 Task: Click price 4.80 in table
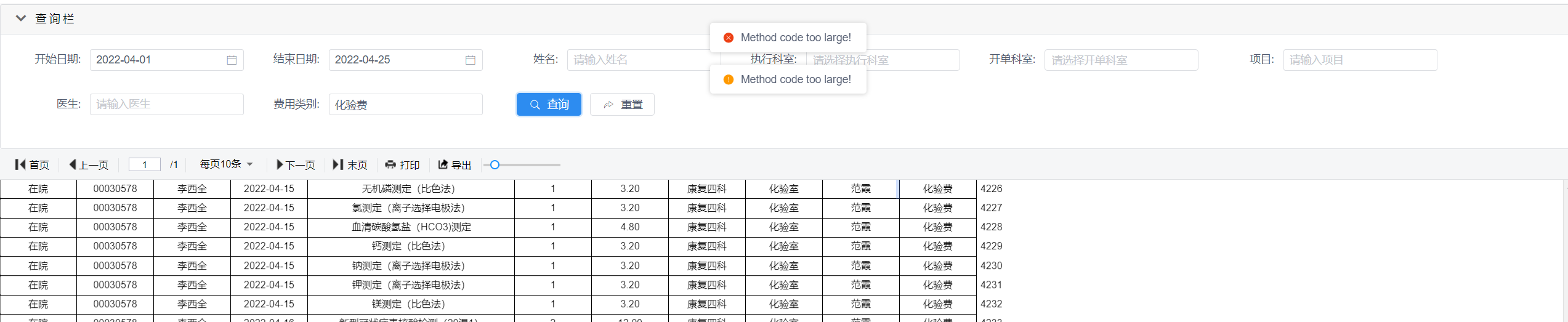(x=630, y=227)
